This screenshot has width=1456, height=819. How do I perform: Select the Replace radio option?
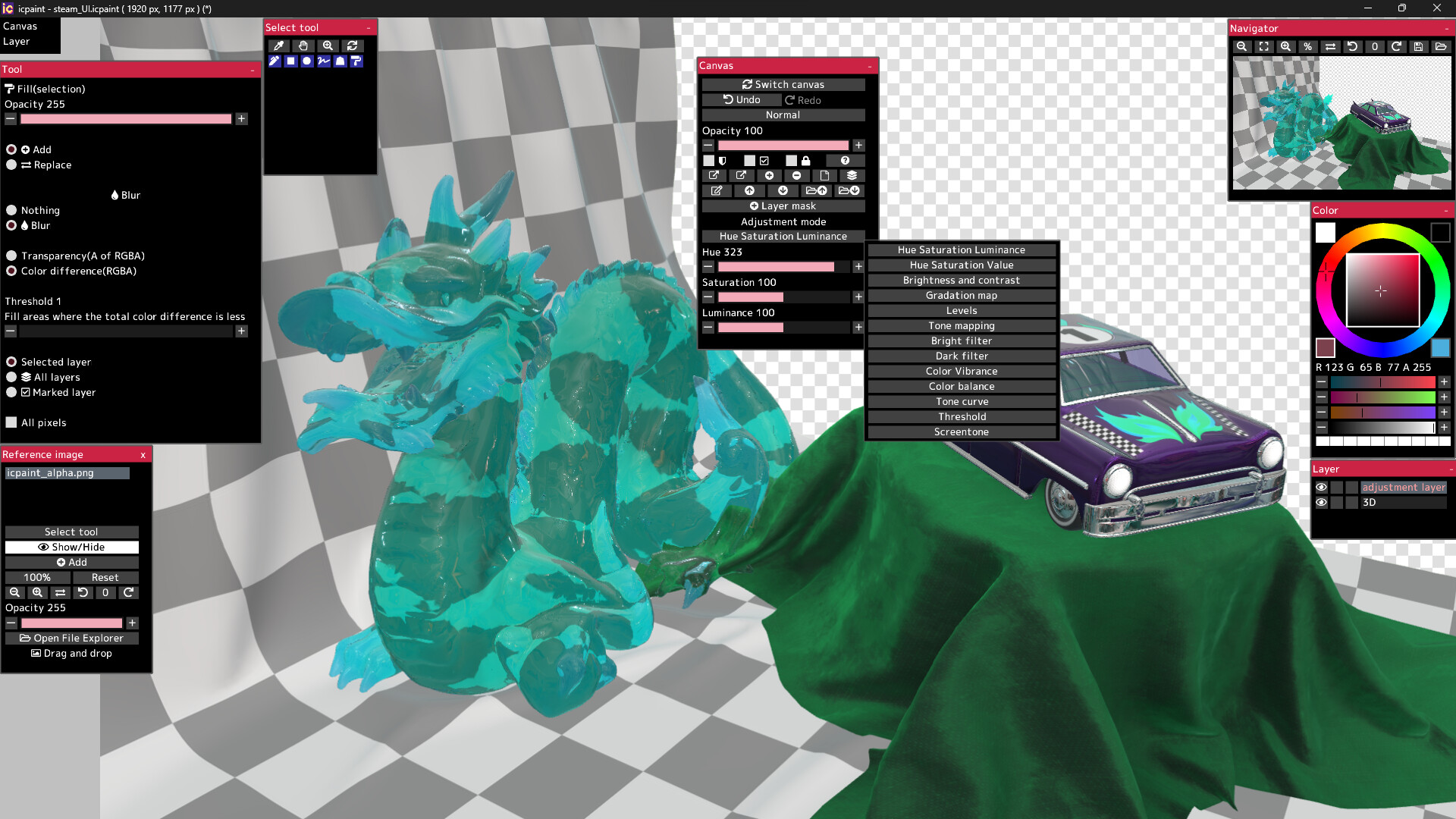coord(11,165)
